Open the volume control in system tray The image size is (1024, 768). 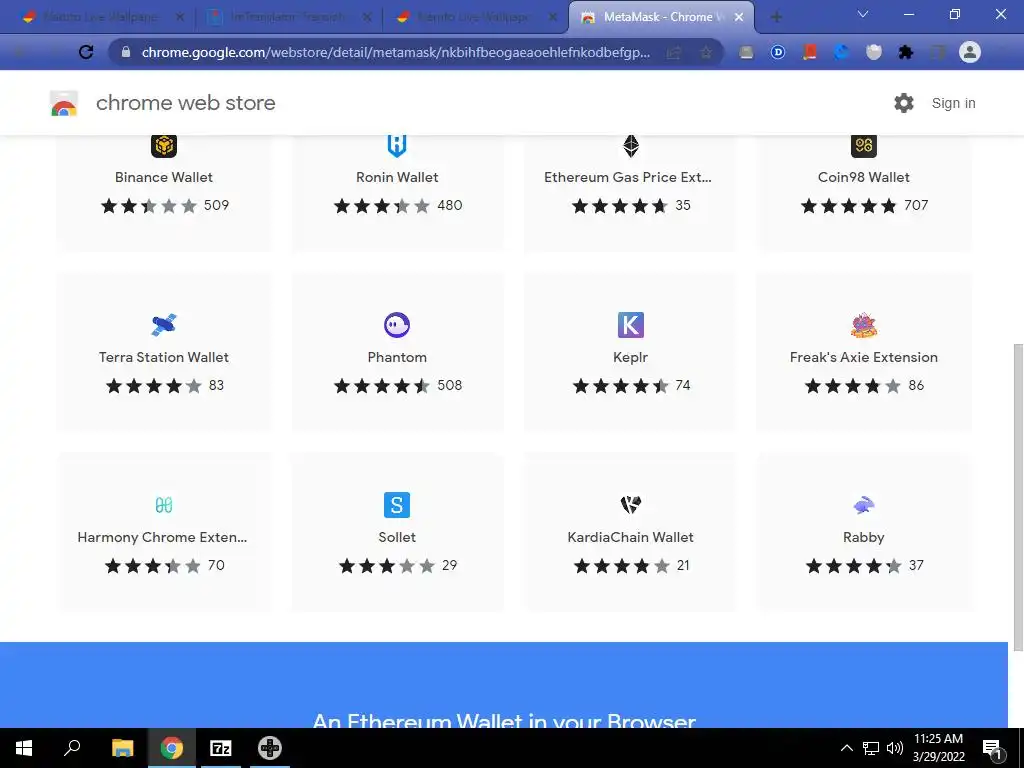[x=895, y=748]
